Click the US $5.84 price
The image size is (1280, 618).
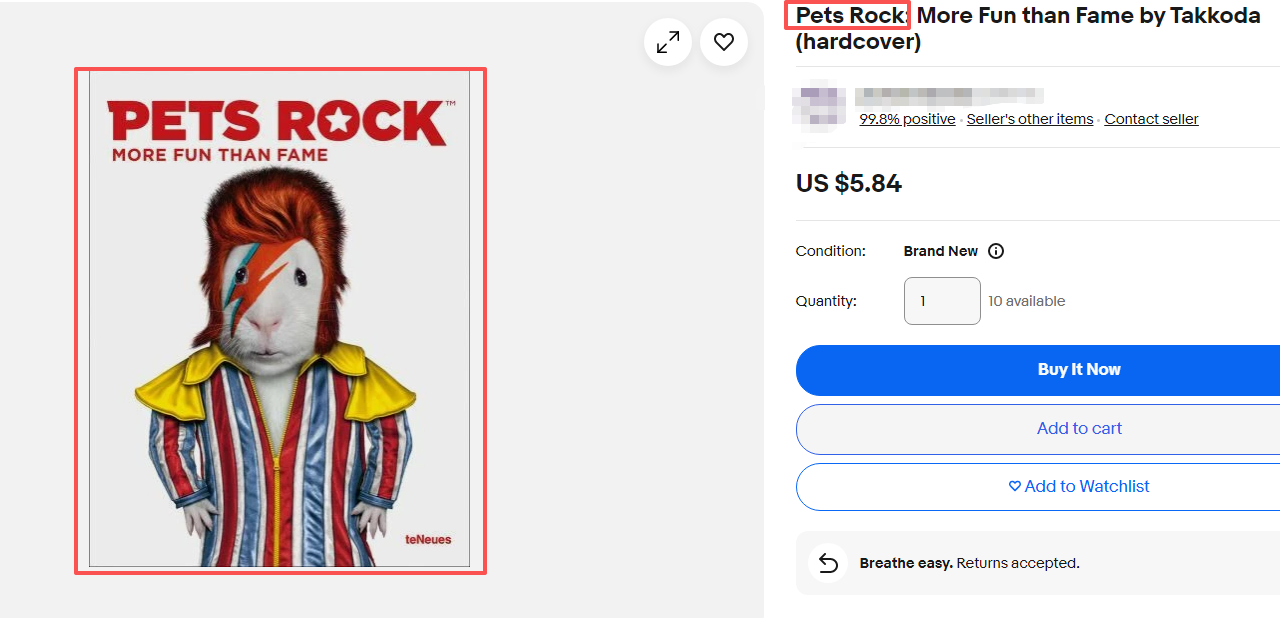[849, 184]
